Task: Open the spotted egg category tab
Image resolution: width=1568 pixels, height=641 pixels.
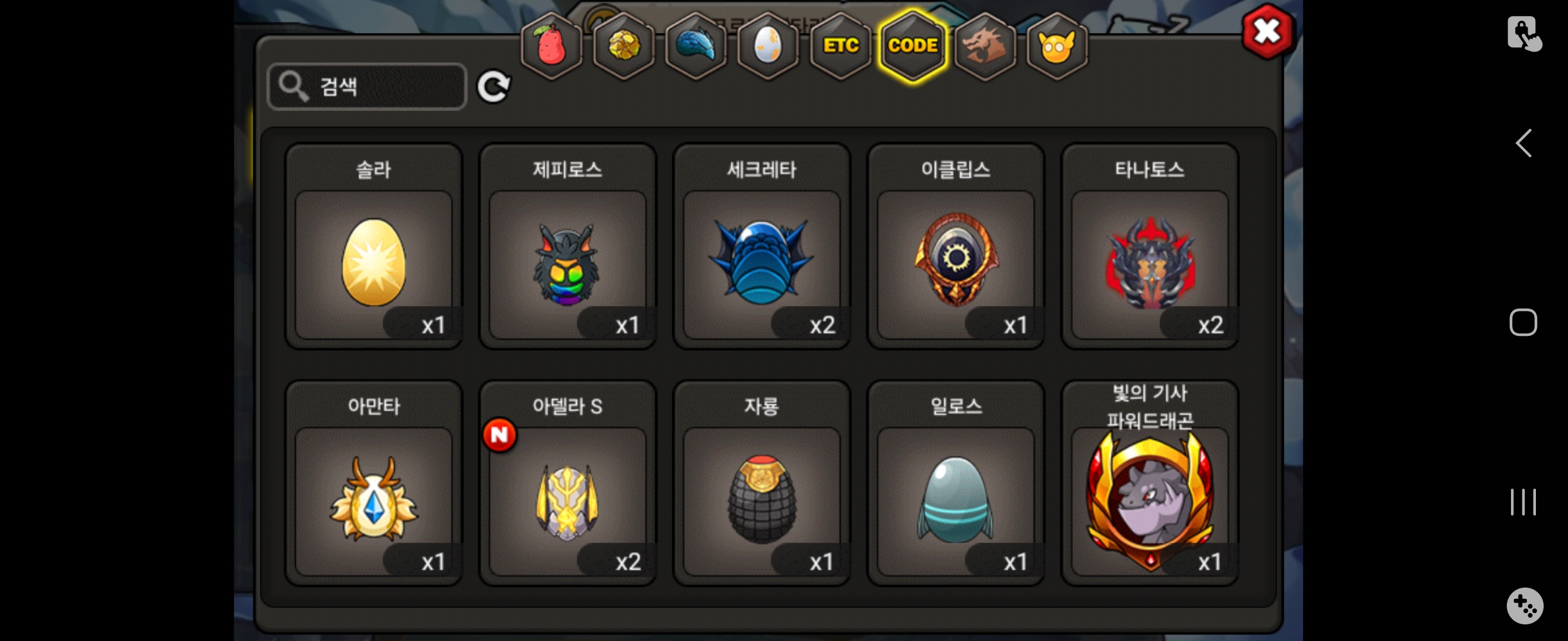Action: 767,46
